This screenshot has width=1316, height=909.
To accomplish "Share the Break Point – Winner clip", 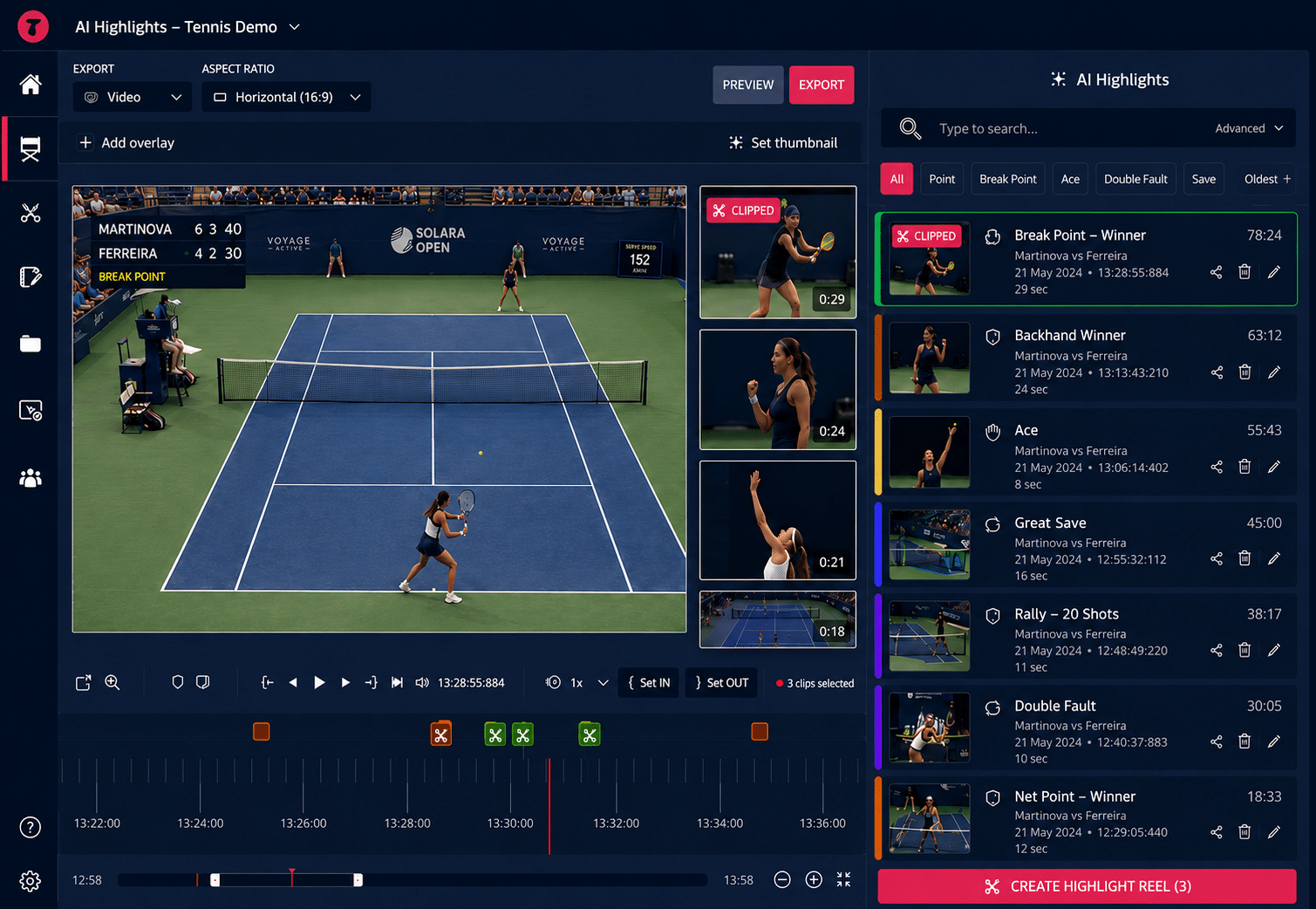I will [1216, 272].
